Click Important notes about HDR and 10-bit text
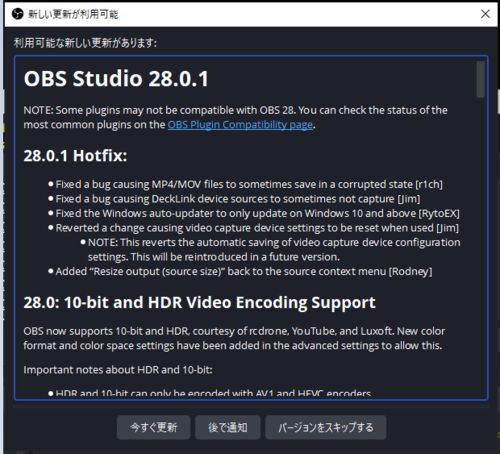The width and height of the screenshot is (500, 454). pos(118,370)
